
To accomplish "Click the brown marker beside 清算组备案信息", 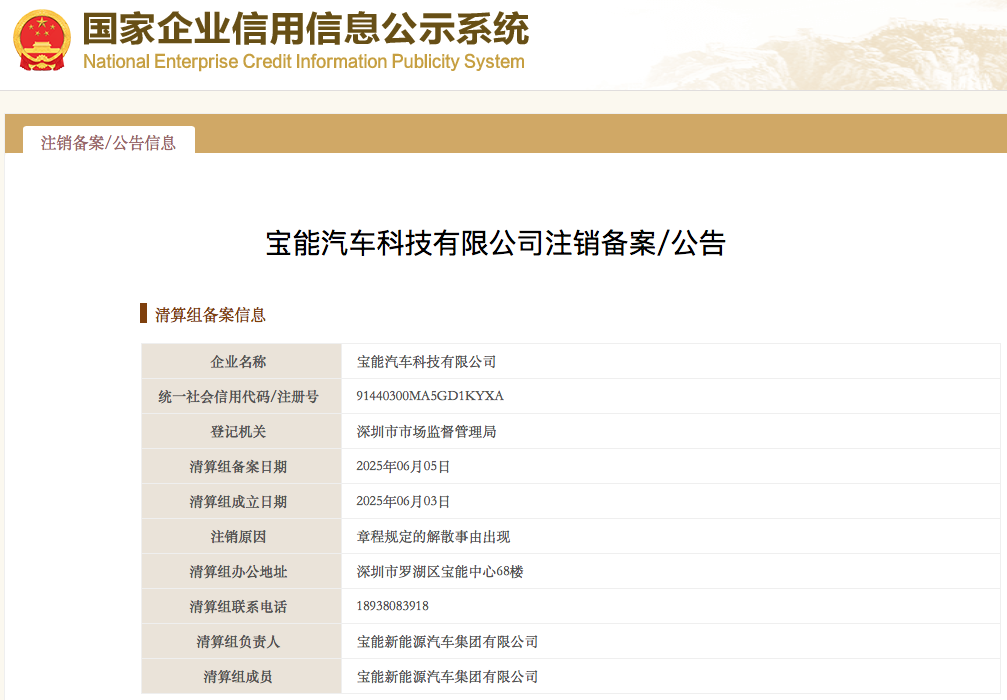I will (x=144, y=313).
